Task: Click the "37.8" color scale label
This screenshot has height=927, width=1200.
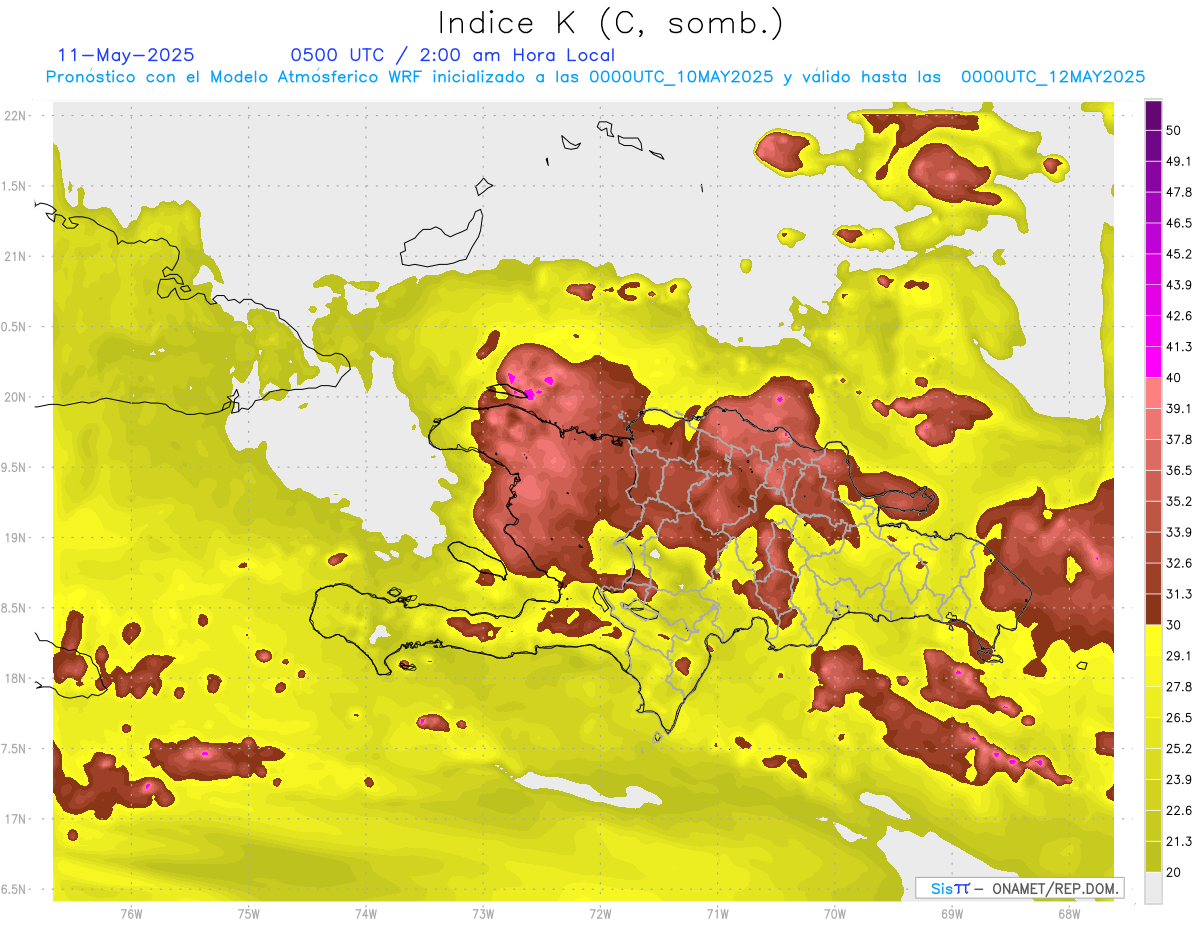Action: pos(1179,439)
